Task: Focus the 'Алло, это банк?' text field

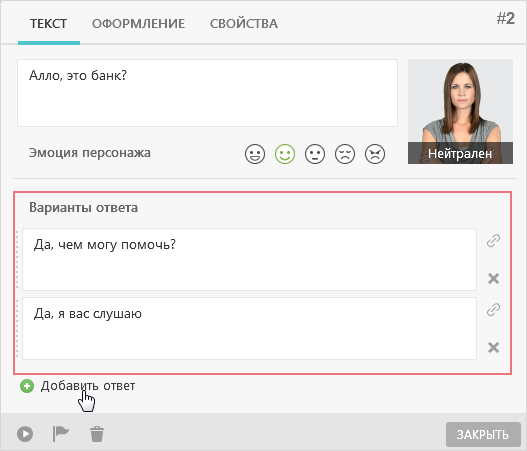Action: point(207,93)
